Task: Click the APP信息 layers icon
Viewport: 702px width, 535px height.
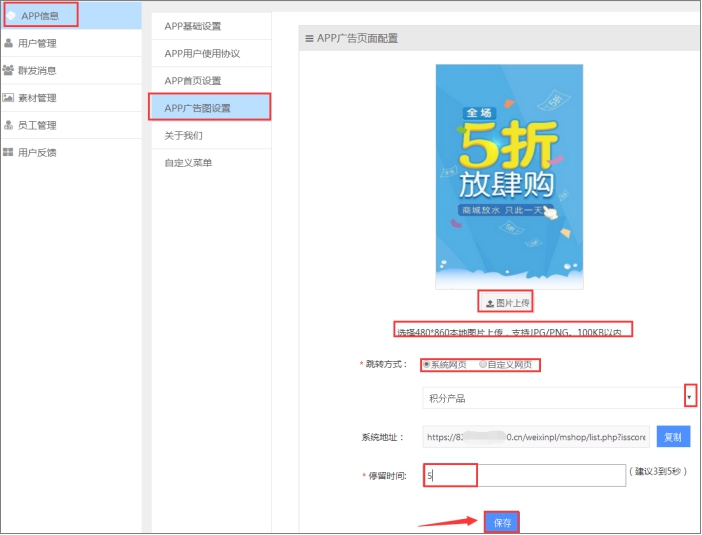Action: click(11, 16)
